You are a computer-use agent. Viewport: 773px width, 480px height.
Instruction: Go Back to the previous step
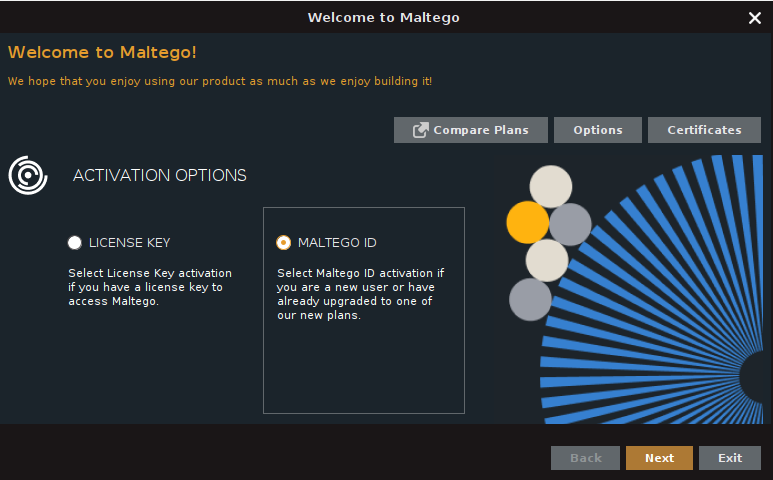click(585, 458)
